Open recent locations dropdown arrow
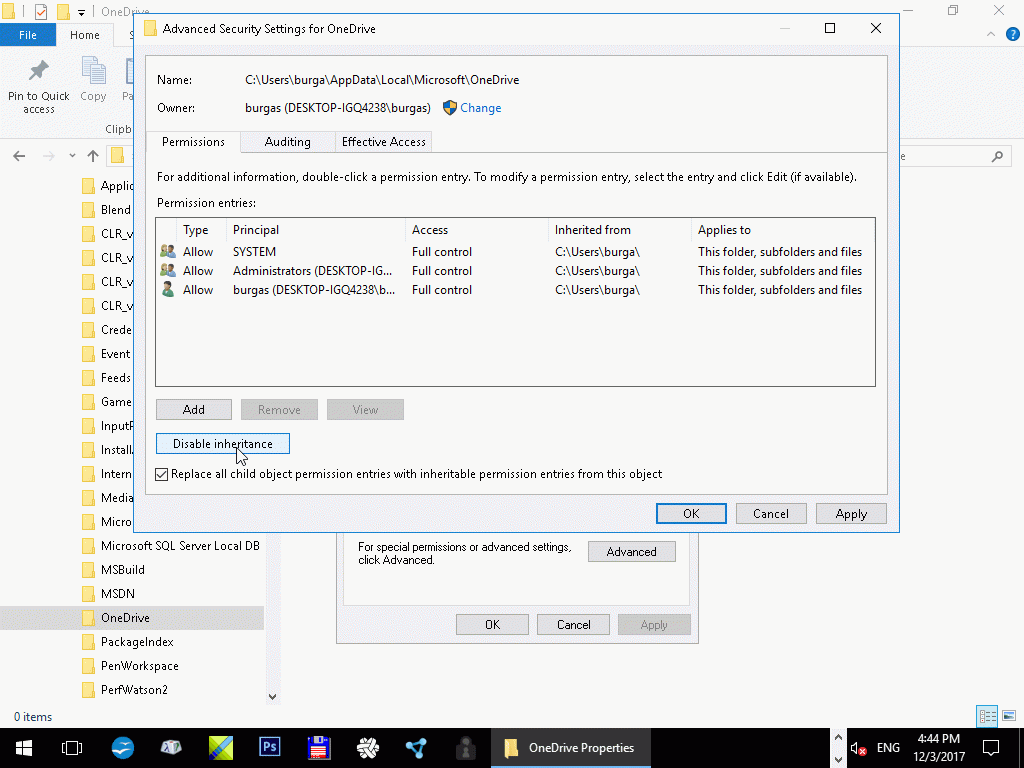The image size is (1024, 768). point(72,156)
